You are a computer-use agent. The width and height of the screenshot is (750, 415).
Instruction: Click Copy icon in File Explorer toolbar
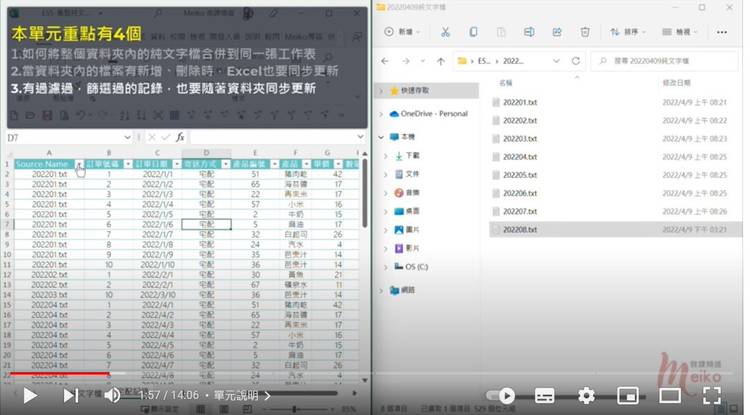473,32
